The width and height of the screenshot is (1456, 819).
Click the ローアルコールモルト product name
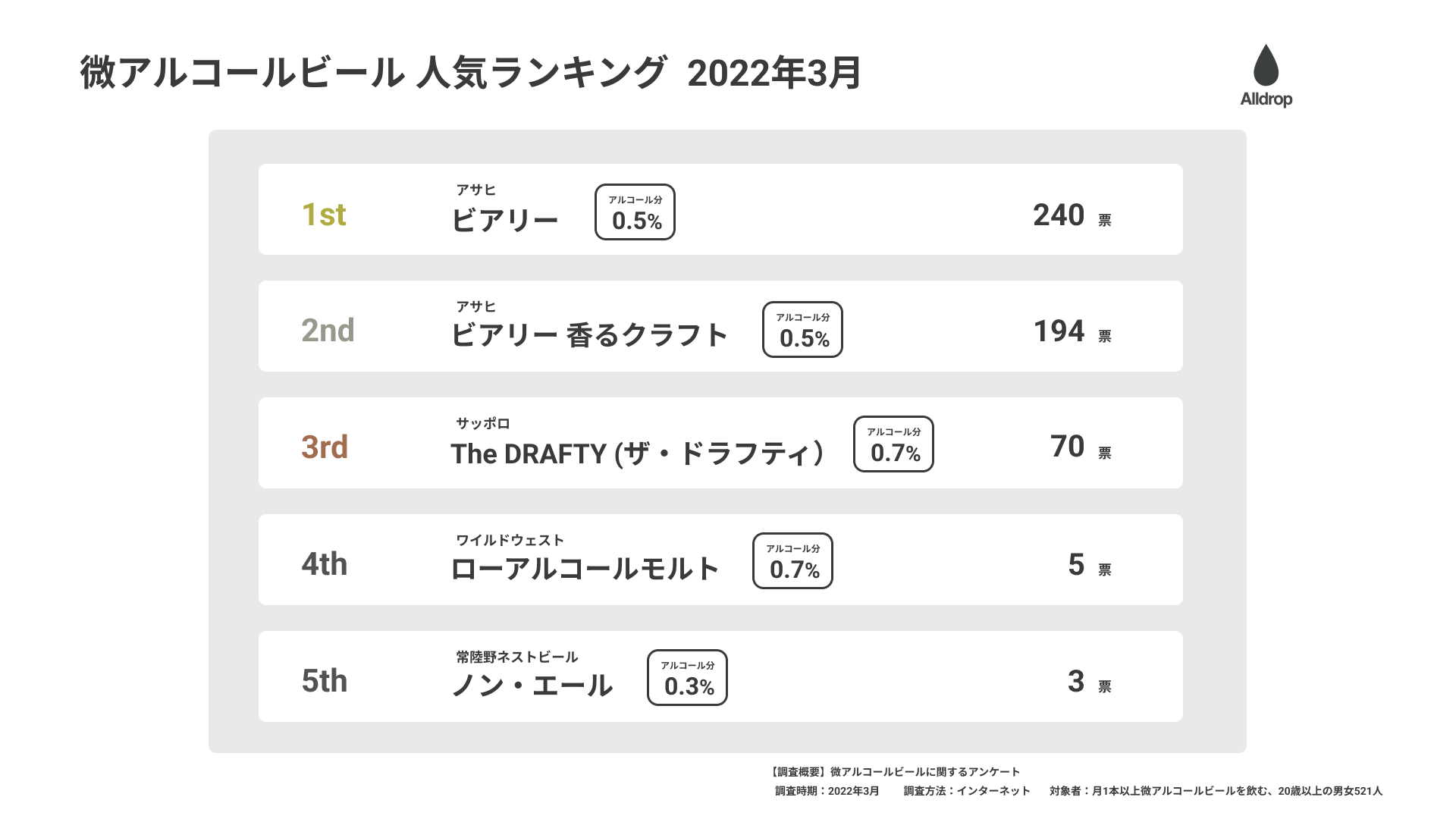pyautogui.click(x=585, y=569)
